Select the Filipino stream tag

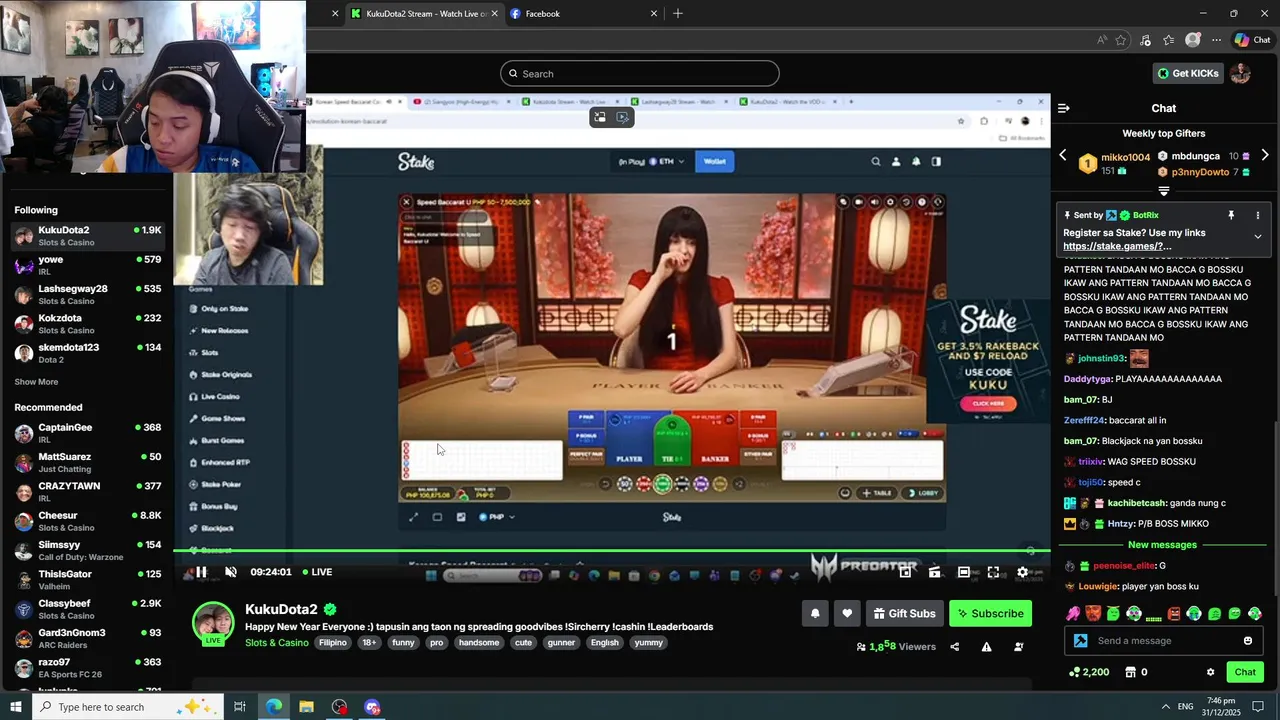[x=333, y=643]
